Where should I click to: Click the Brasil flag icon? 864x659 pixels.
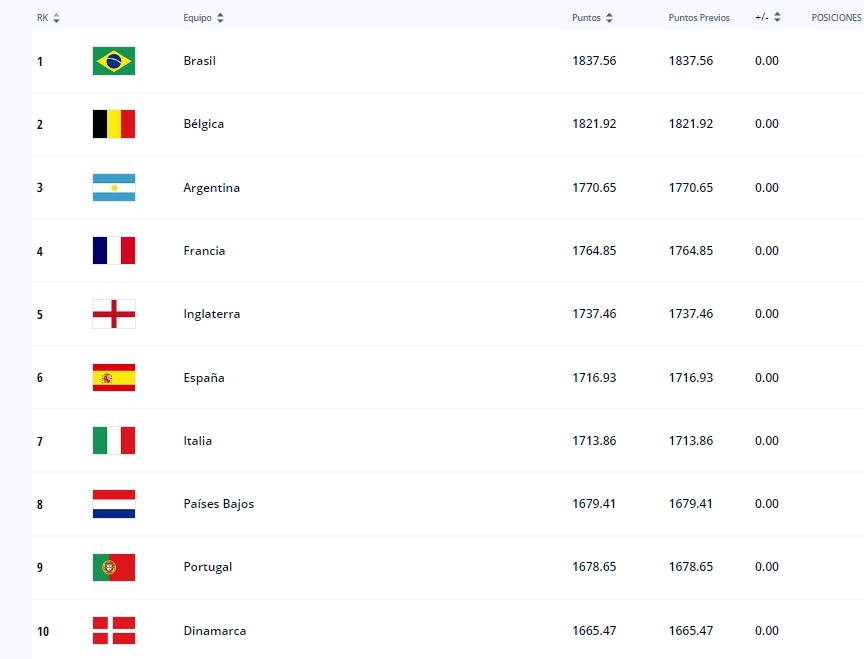tap(113, 61)
